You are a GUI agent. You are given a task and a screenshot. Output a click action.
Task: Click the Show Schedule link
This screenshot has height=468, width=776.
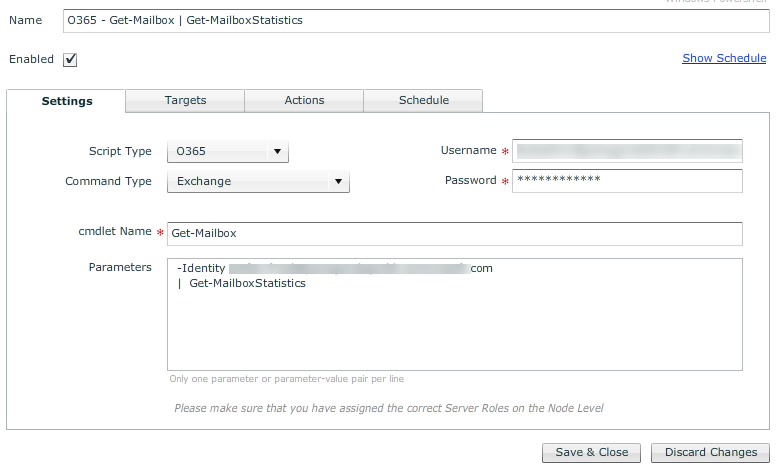[724, 58]
